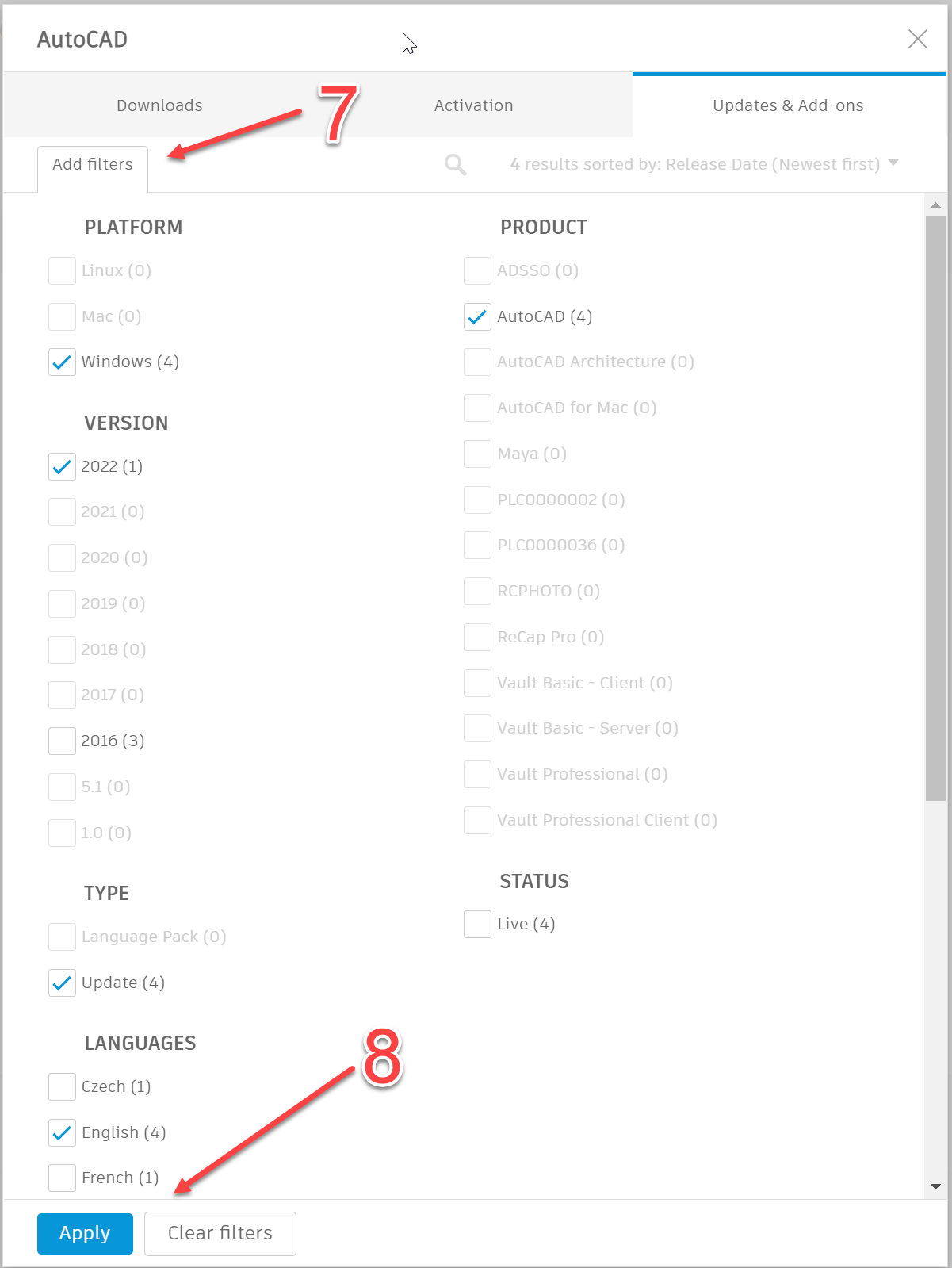The width and height of the screenshot is (952, 1268).
Task: Deselect the Update type checkbox
Action: pos(62,983)
